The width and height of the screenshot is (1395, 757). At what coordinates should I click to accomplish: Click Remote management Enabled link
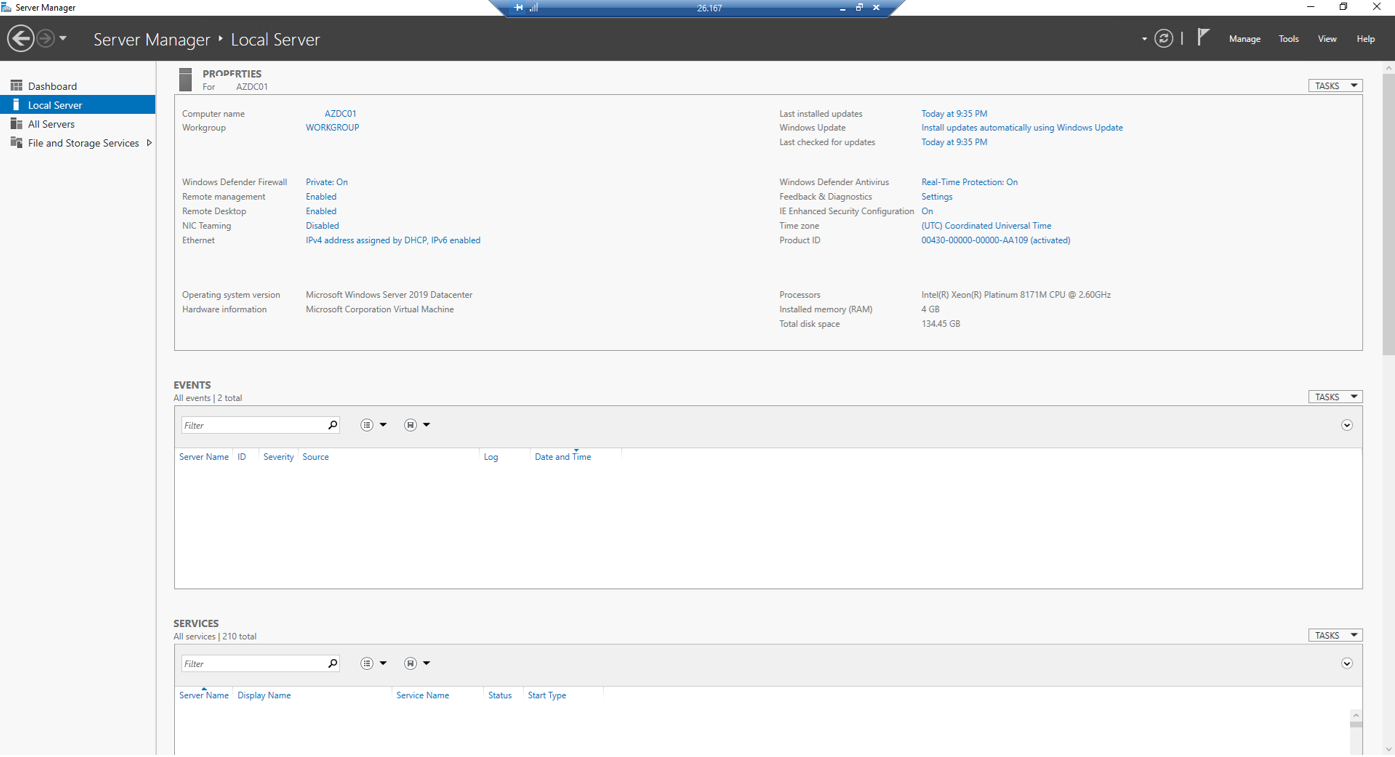(321, 197)
